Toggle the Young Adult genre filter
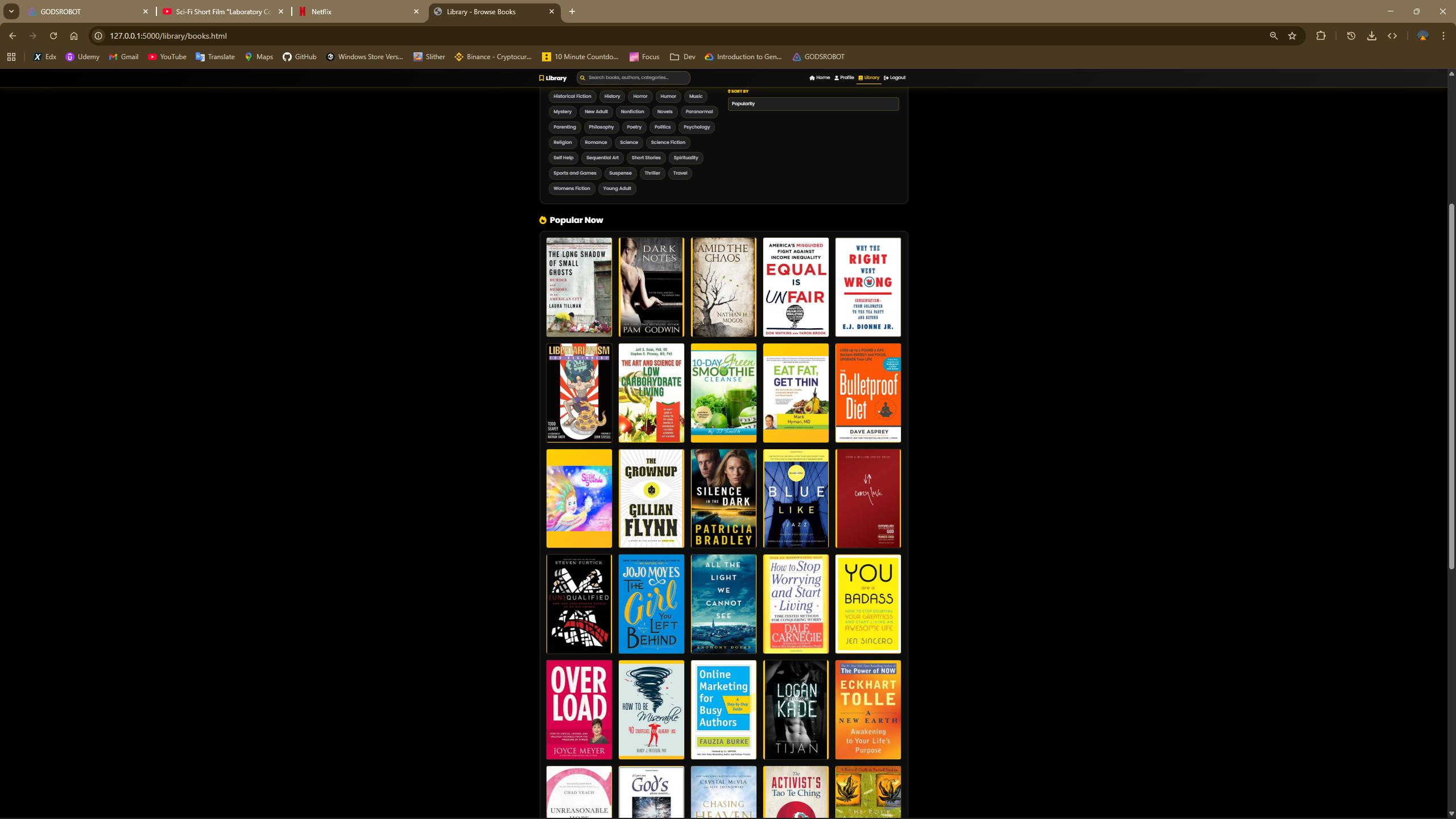Screen dimensions: 1456x819 [x=617, y=188]
